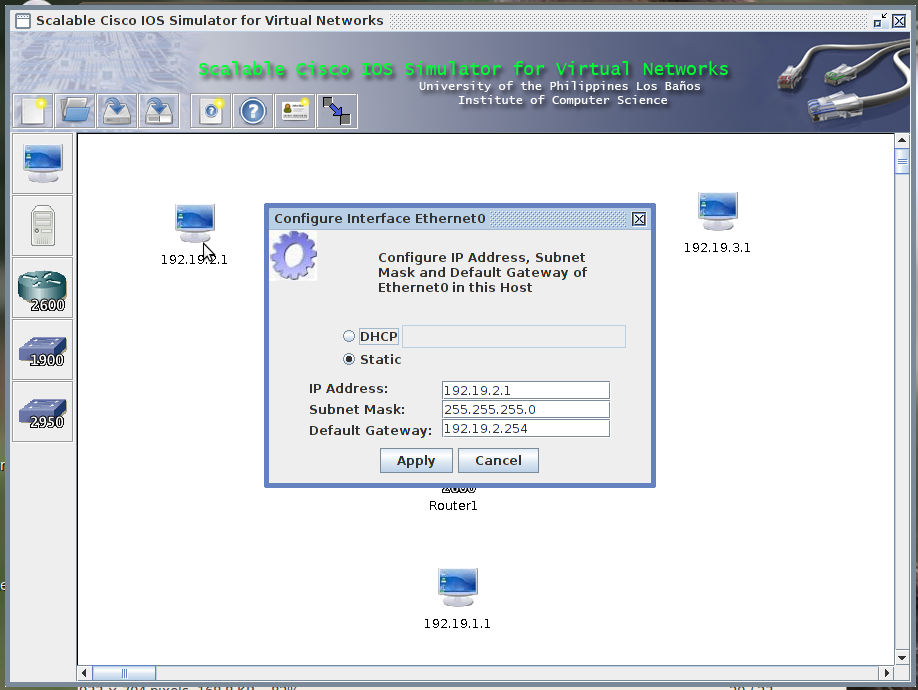
Task: Open a network file with the folder icon
Action: click(x=75, y=111)
